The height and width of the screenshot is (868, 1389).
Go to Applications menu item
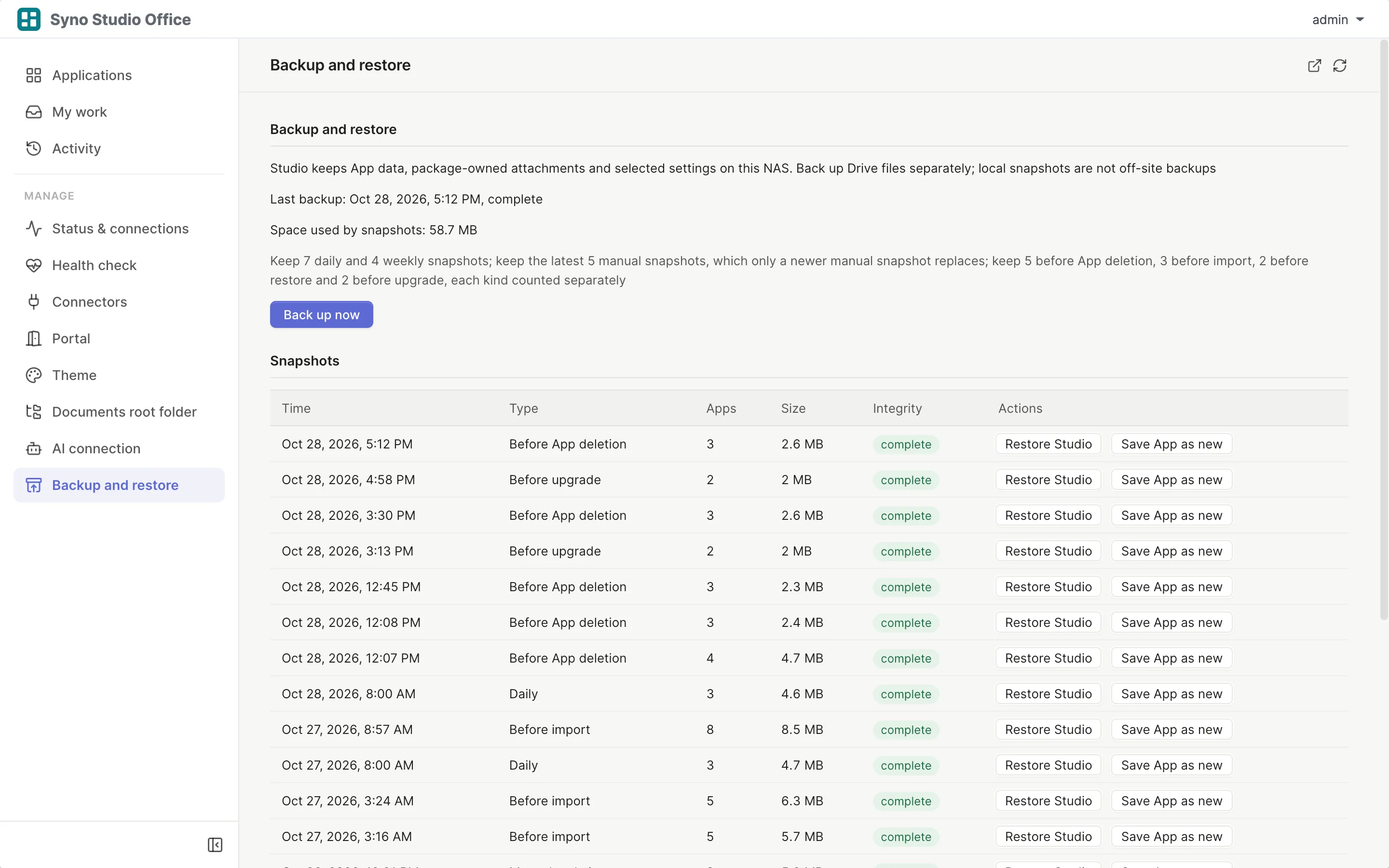point(120,75)
